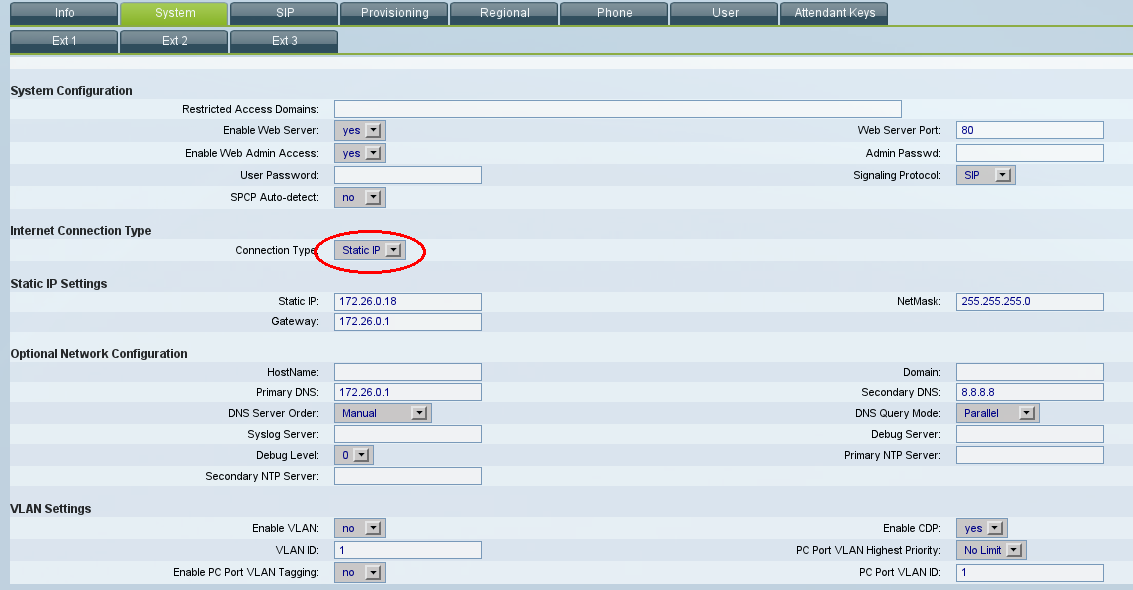This screenshot has height=590, width=1133.
Task: Switch to the SIP tab
Action: point(284,13)
